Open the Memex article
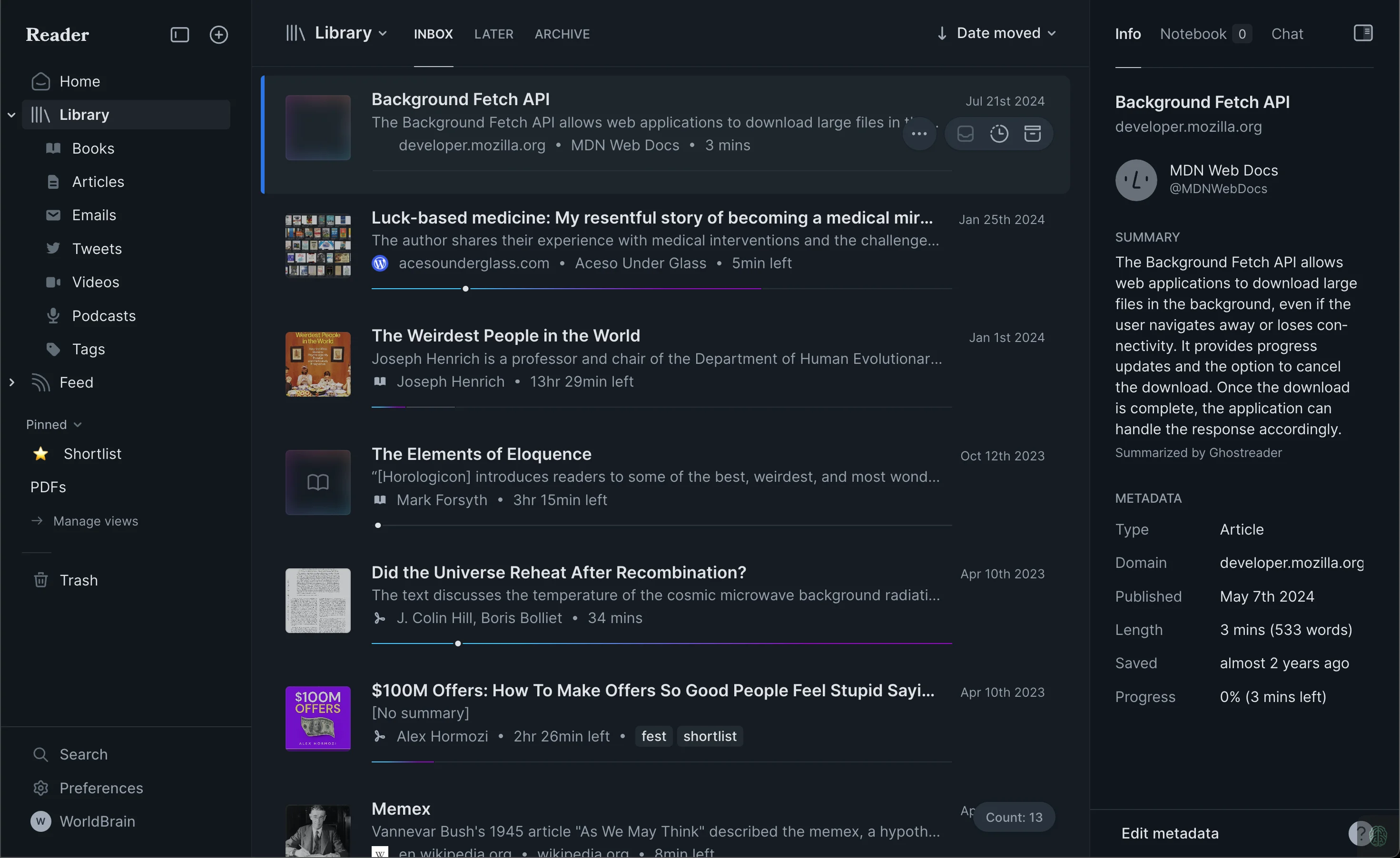This screenshot has width=1400, height=858. point(401,809)
